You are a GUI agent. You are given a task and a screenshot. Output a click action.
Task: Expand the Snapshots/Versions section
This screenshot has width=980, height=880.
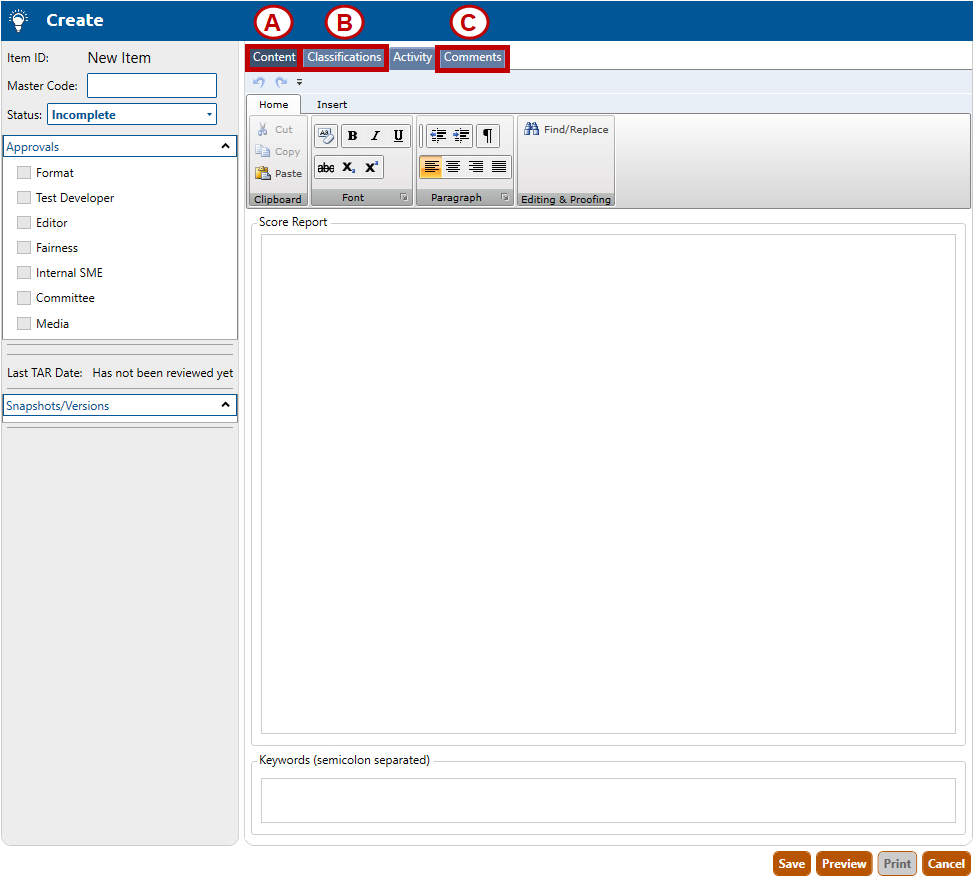(226, 406)
